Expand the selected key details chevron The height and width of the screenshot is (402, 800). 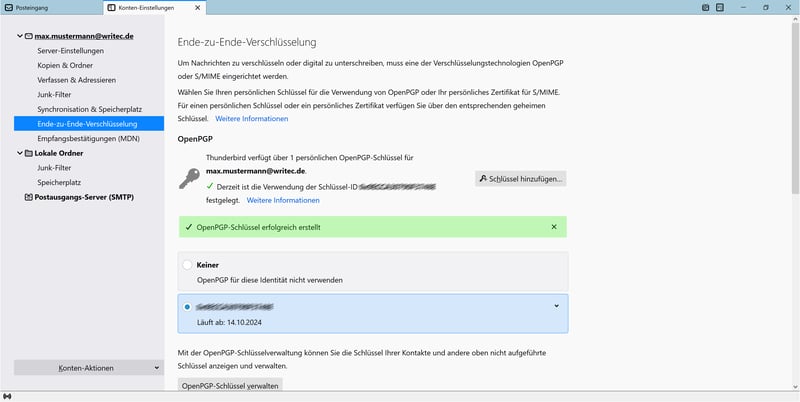(556, 306)
